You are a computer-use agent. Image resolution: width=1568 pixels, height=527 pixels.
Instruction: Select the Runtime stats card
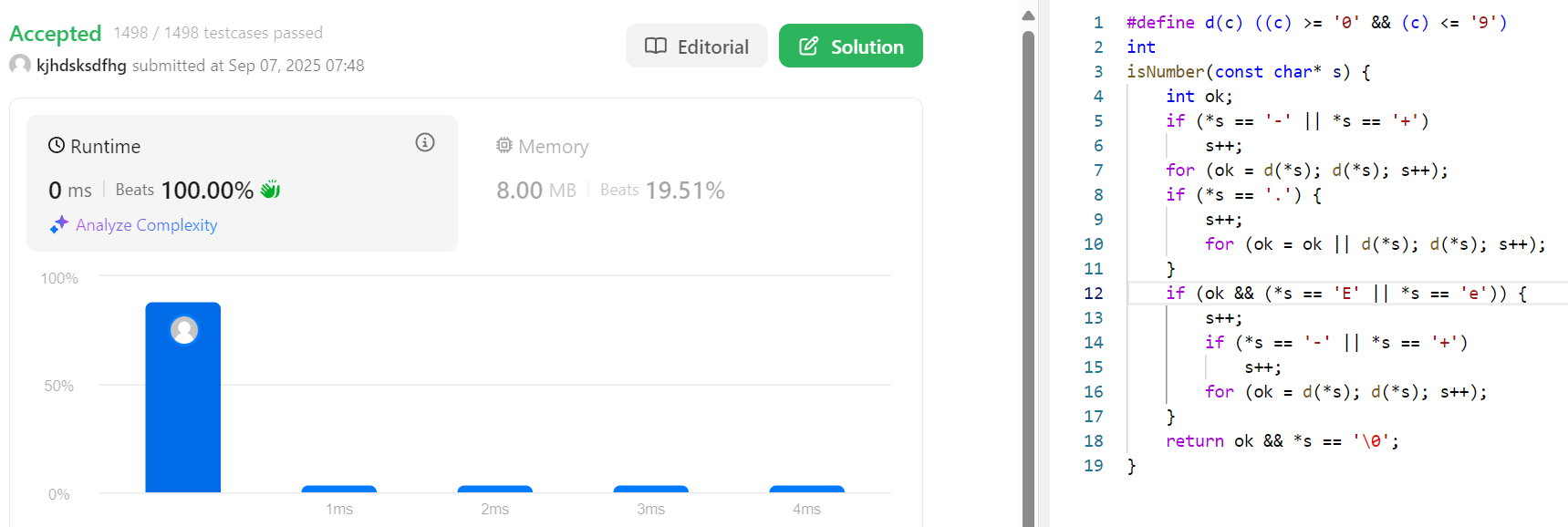click(242, 183)
